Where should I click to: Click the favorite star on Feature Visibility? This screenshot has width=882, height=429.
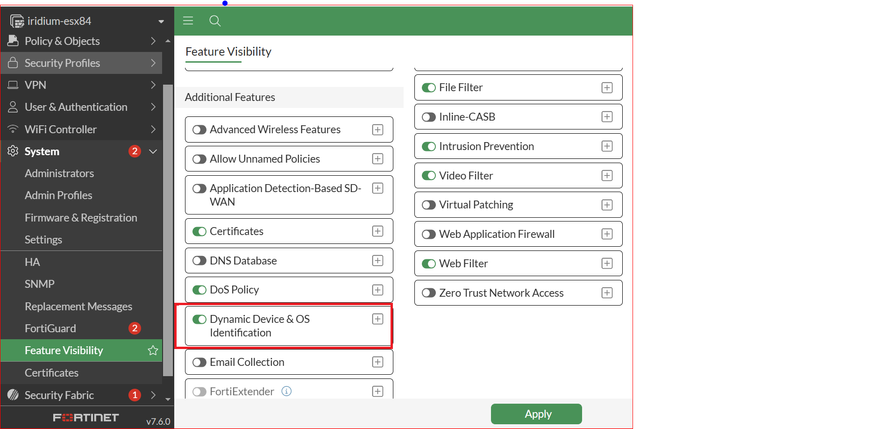click(x=153, y=351)
